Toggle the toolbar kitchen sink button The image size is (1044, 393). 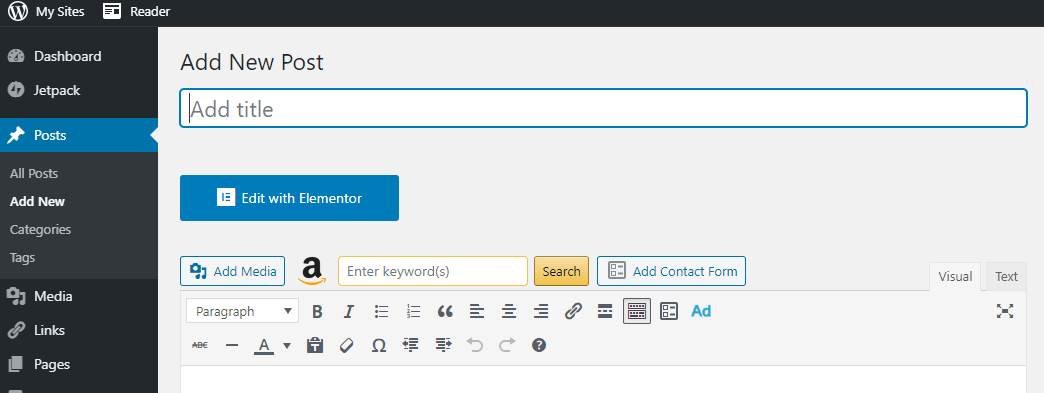coord(637,311)
